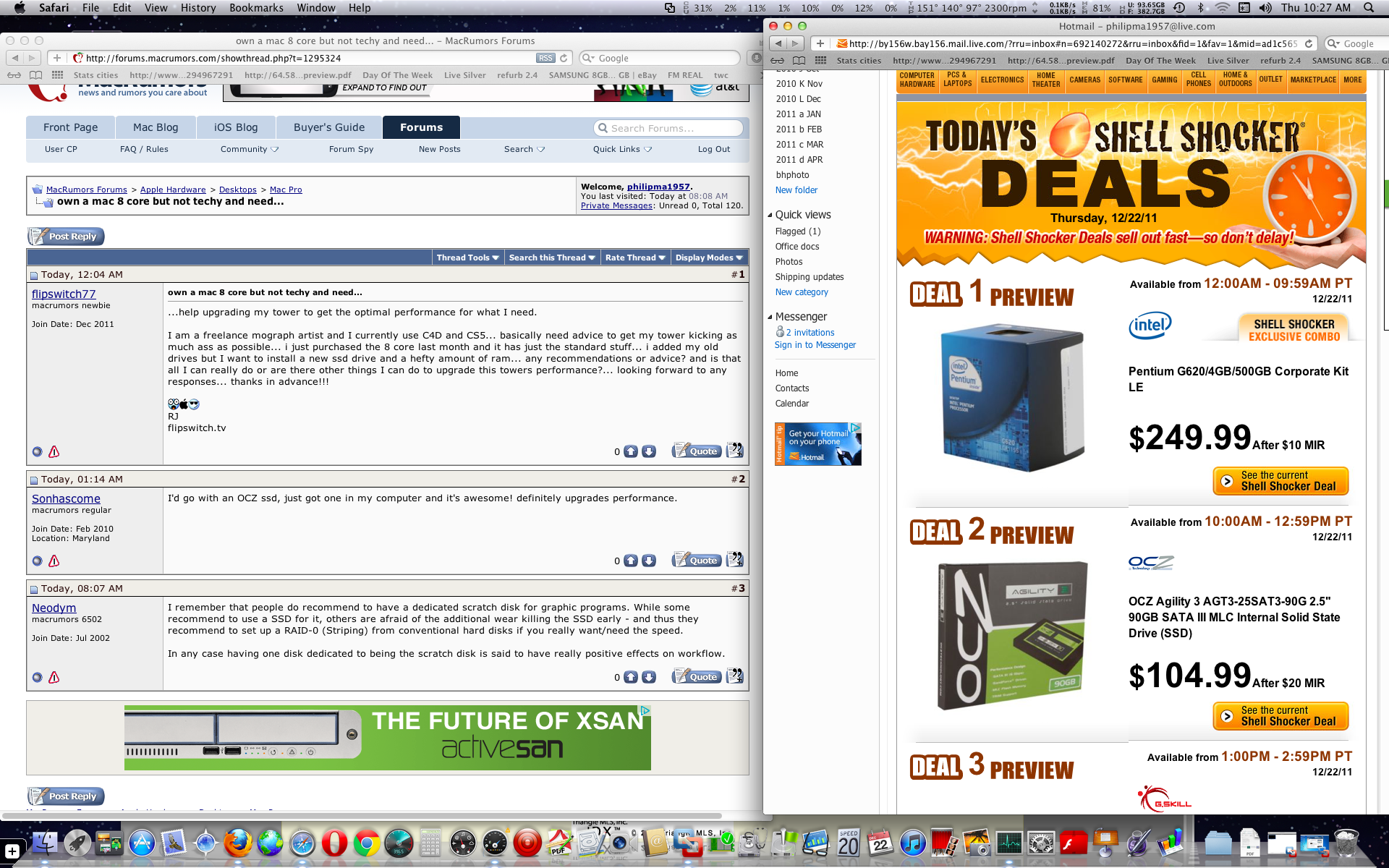The image size is (1389, 868).
Task: Collapse the Quick views section
Action: click(x=770, y=215)
